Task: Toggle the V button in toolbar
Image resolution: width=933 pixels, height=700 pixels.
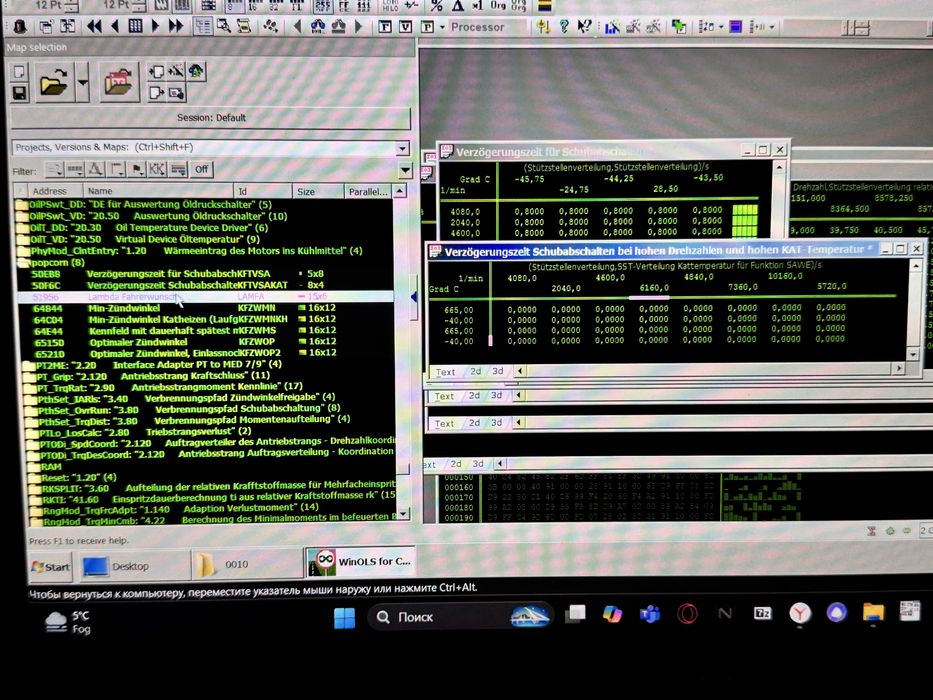Action: [x=405, y=27]
